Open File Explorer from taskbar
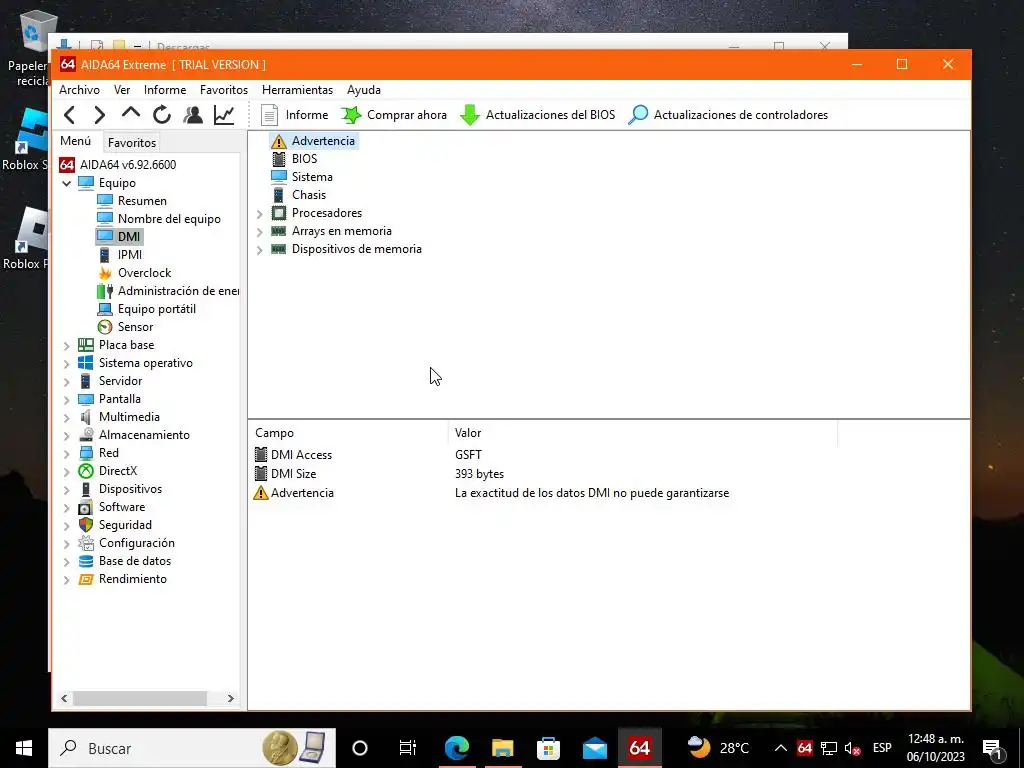 coord(502,748)
